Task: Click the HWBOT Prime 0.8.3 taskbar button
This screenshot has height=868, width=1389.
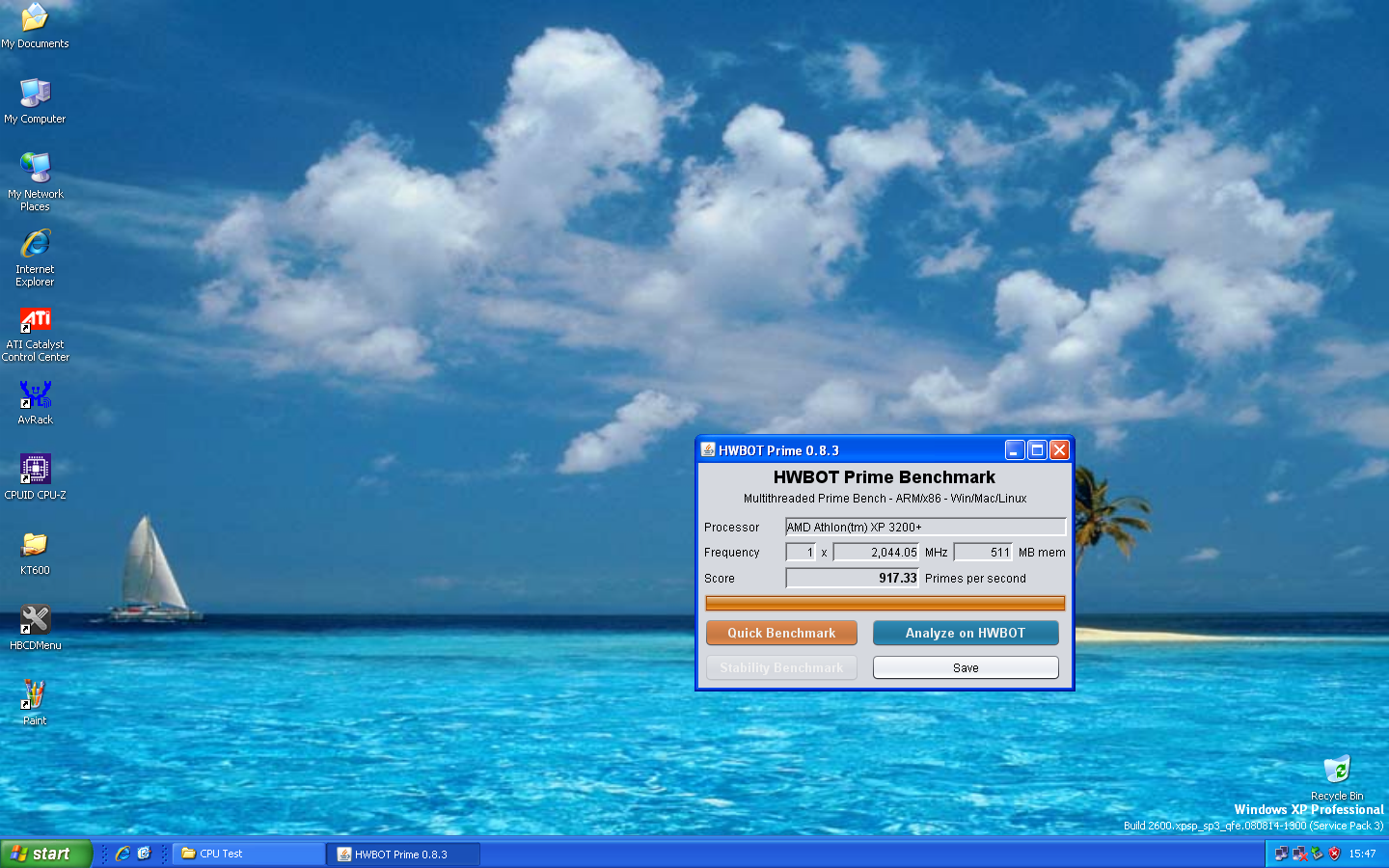Action: pos(404,854)
